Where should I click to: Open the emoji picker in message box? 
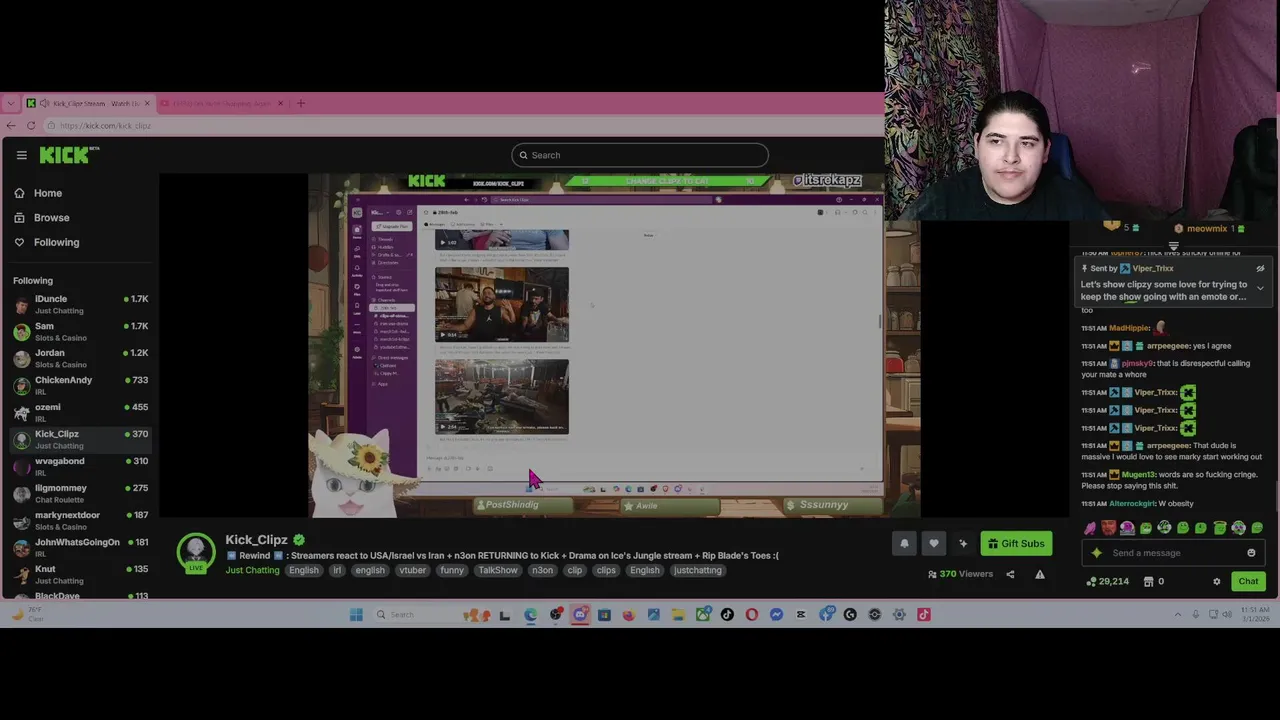click(x=1251, y=553)
